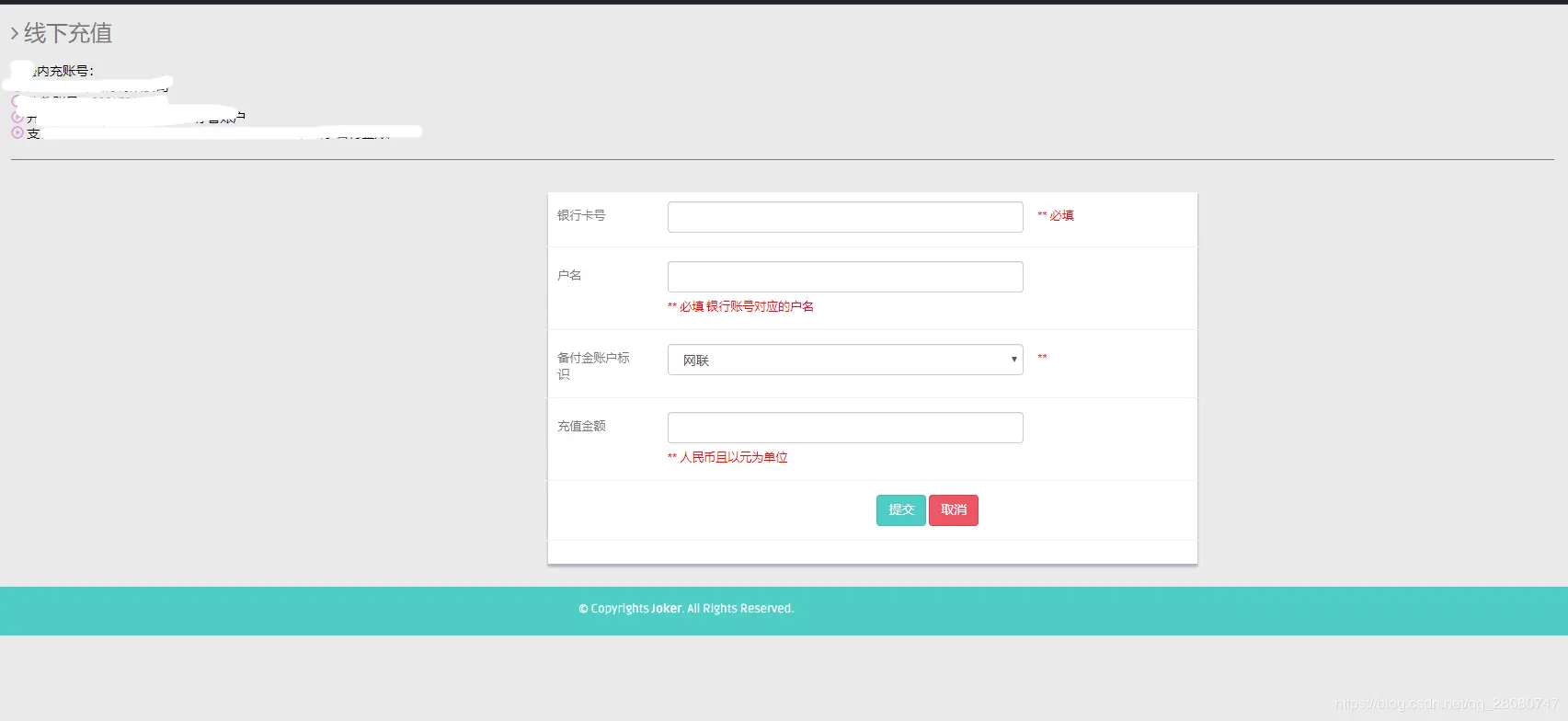
Task: Click the 银行卡号 input field
Action: point(845,217)
